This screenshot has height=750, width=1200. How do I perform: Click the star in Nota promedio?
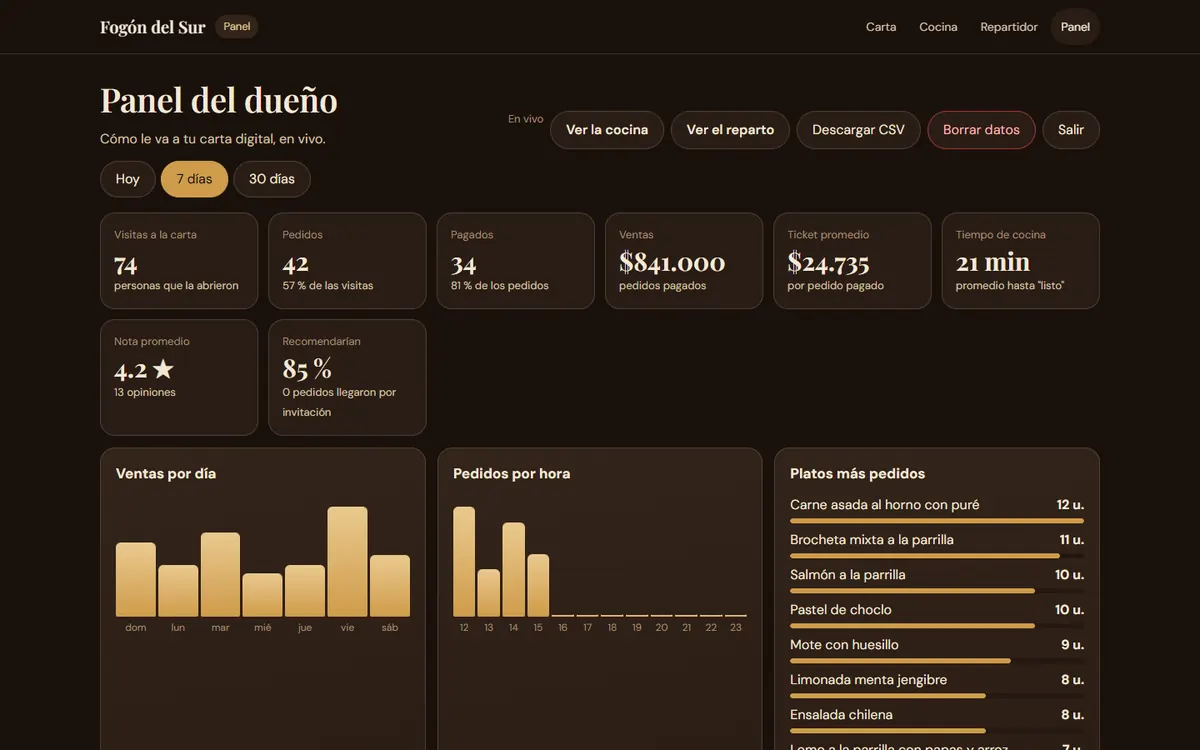point(163,370)
